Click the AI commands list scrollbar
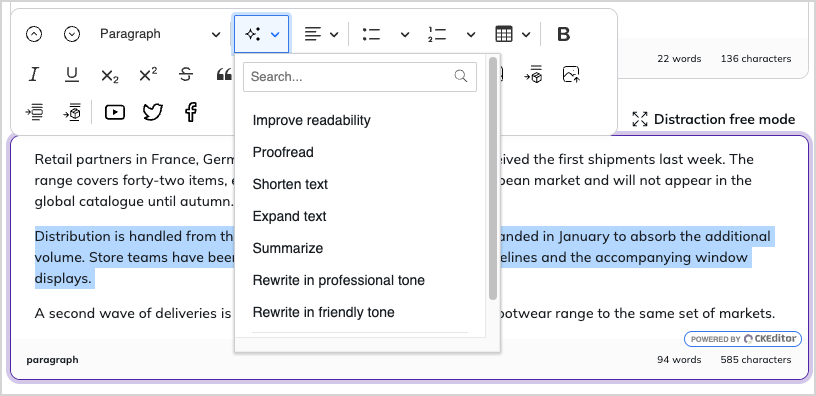This screenshot has height=396, width=816. pos(493,178)
